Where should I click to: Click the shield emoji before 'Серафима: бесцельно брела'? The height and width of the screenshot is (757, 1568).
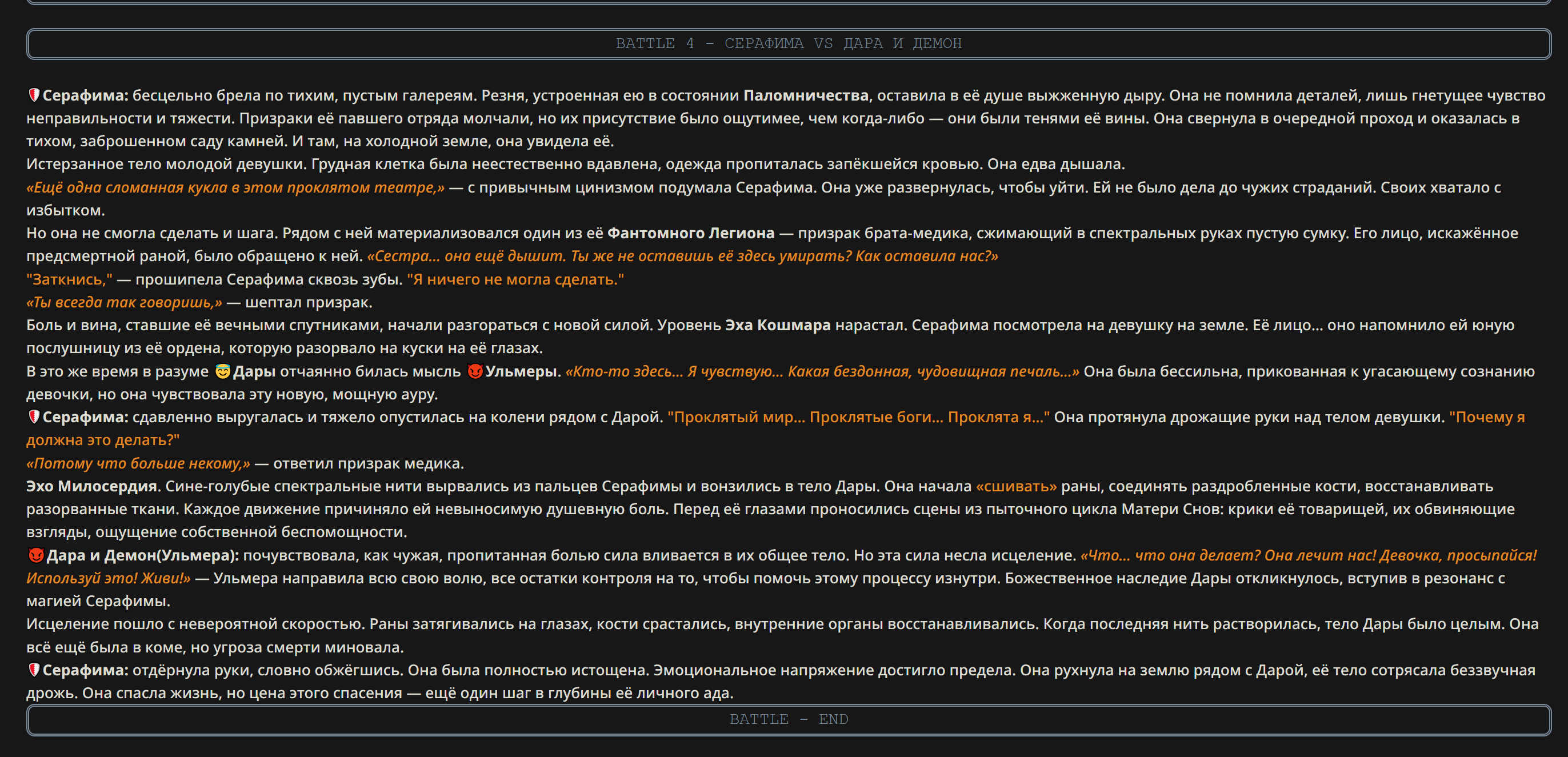click(34, 95)
